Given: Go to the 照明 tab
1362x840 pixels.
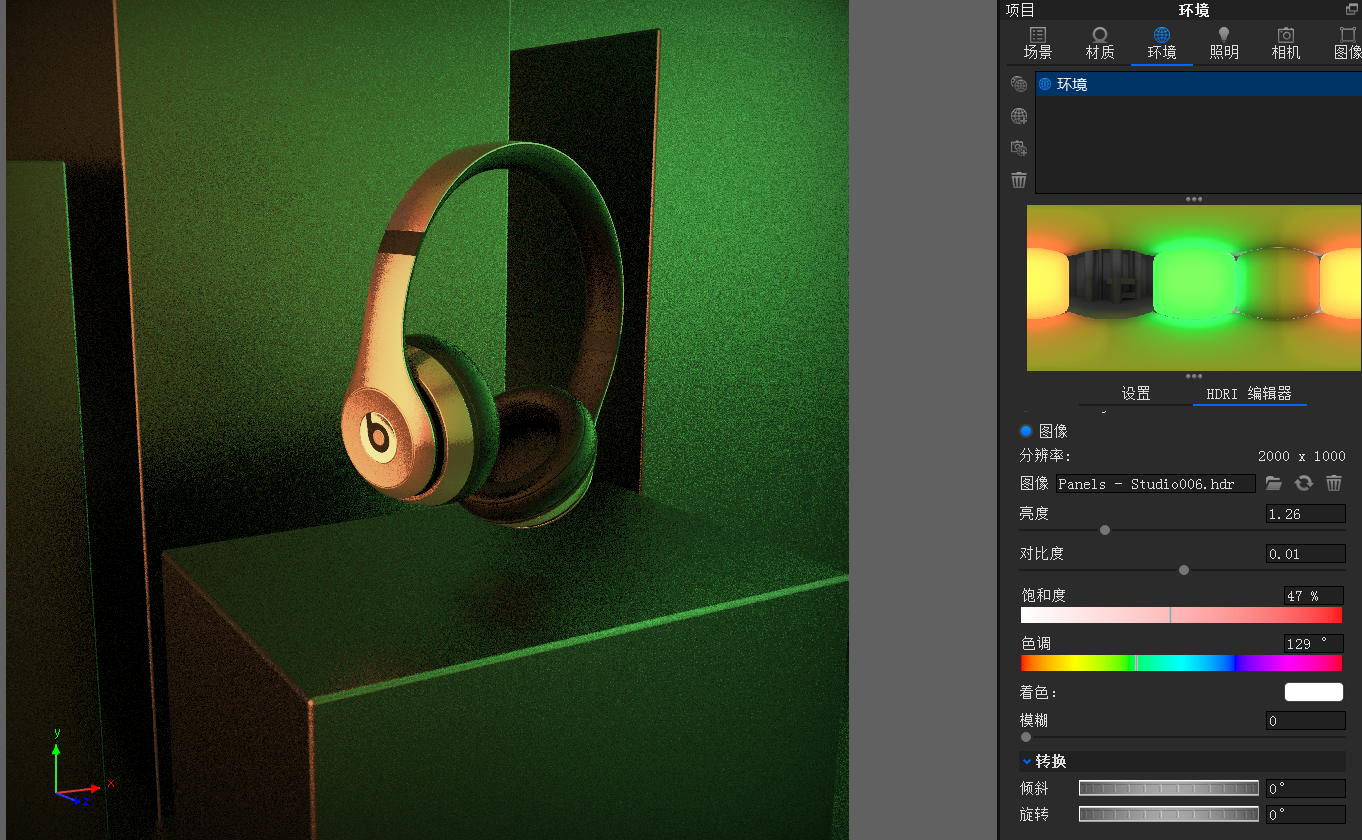Looking at the screenshot, I should pos(1224,44).
